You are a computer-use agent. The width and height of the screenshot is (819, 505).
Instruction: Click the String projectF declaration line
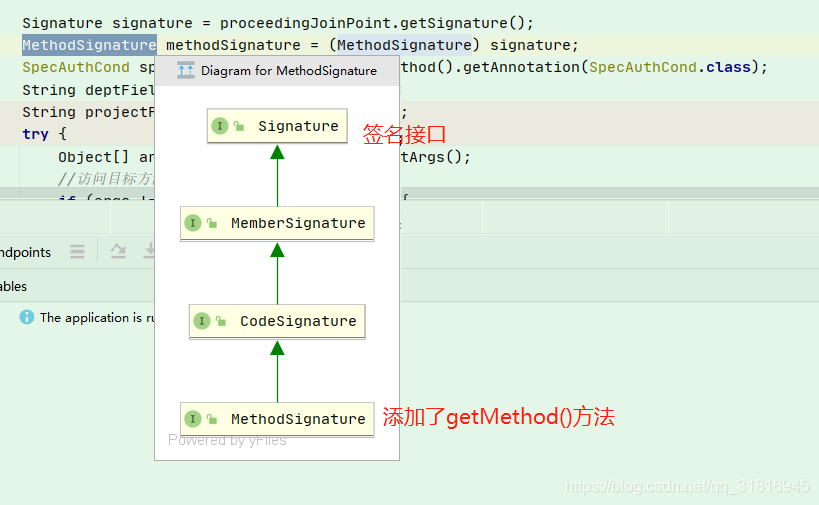(x=88, y=112)
